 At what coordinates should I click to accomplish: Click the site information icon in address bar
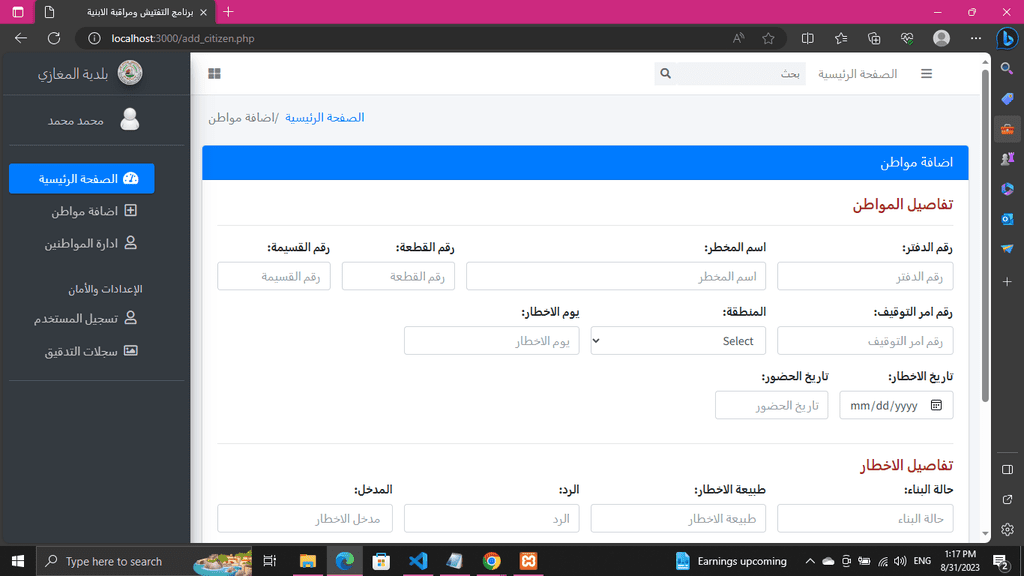click(x=95, y=39)
